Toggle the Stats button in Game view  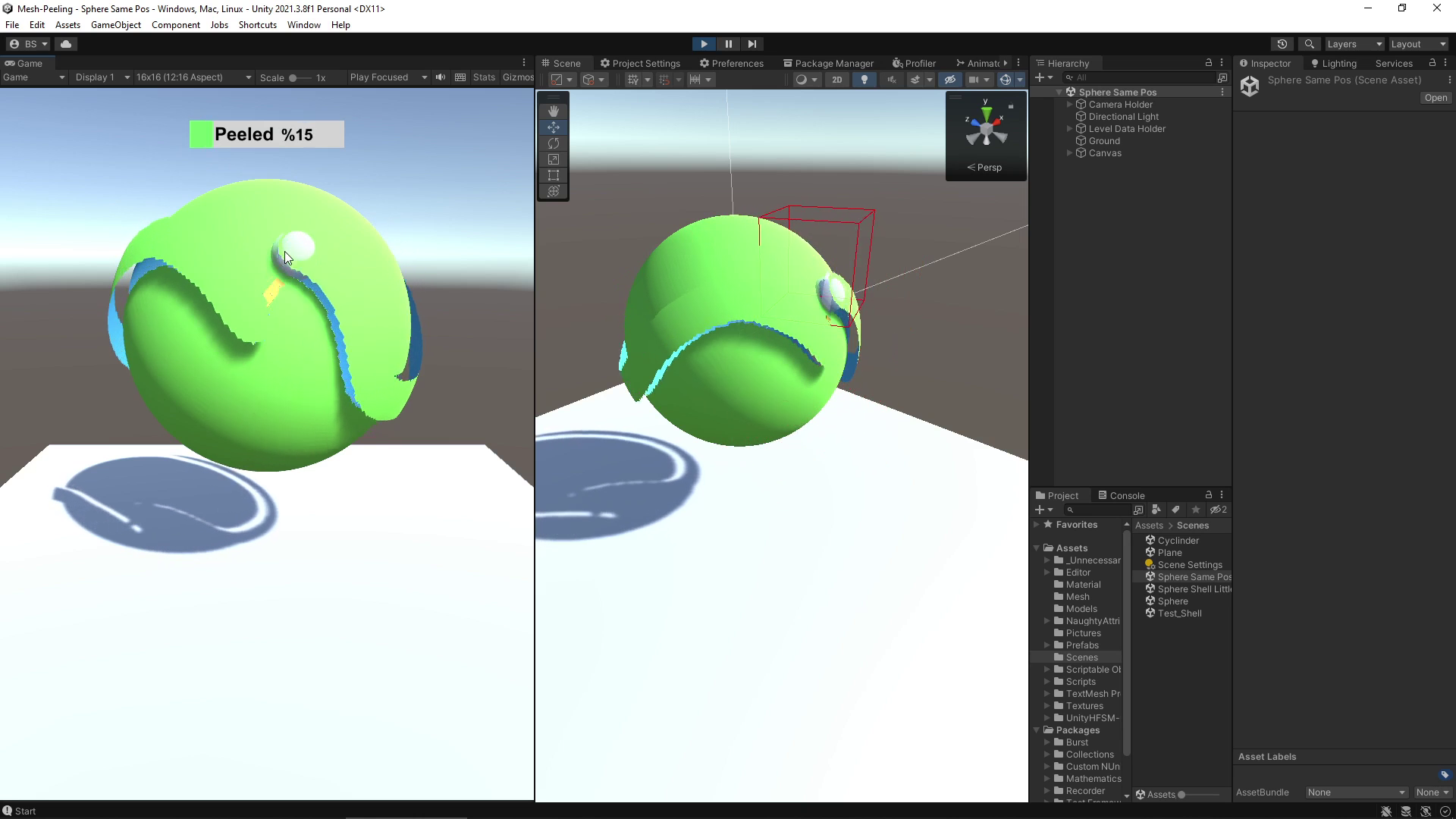tap(484, 77)
